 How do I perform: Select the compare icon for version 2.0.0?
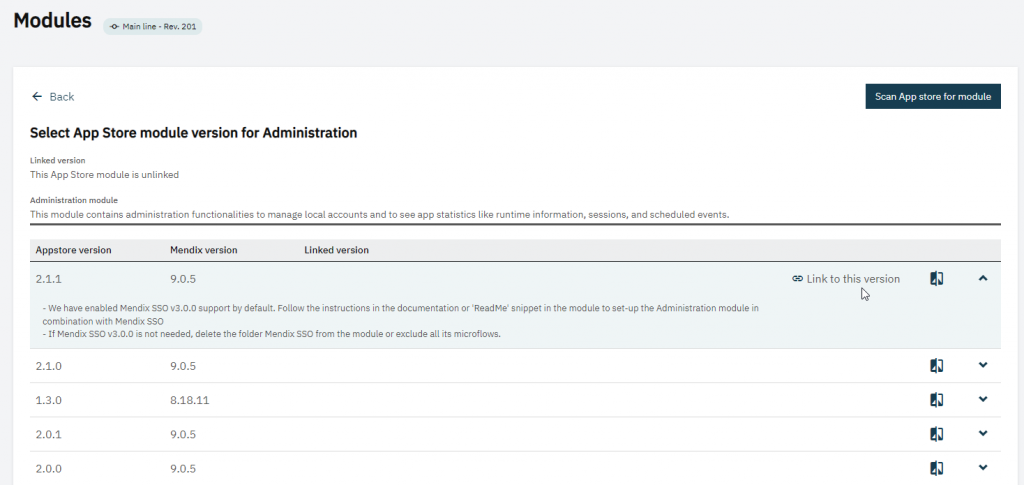[936, 468]
